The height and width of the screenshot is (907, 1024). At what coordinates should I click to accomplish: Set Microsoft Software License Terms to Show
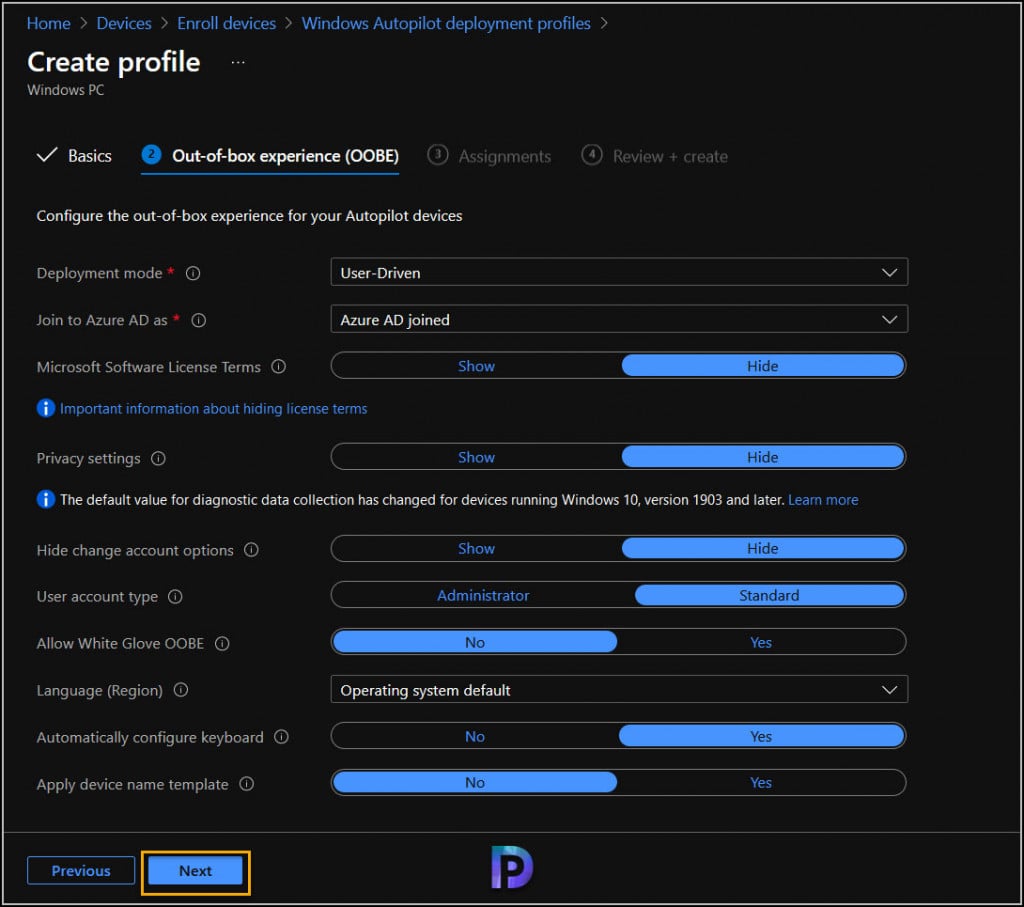click(476, 366)
